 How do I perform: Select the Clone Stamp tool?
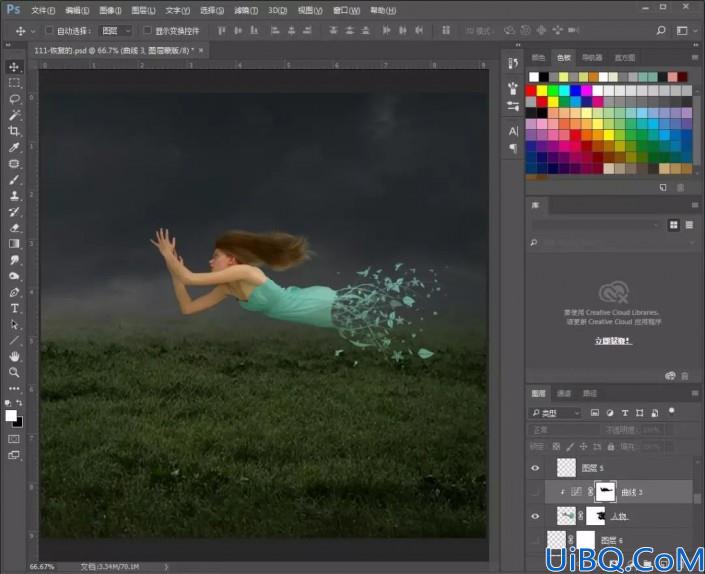coord(14,196)
